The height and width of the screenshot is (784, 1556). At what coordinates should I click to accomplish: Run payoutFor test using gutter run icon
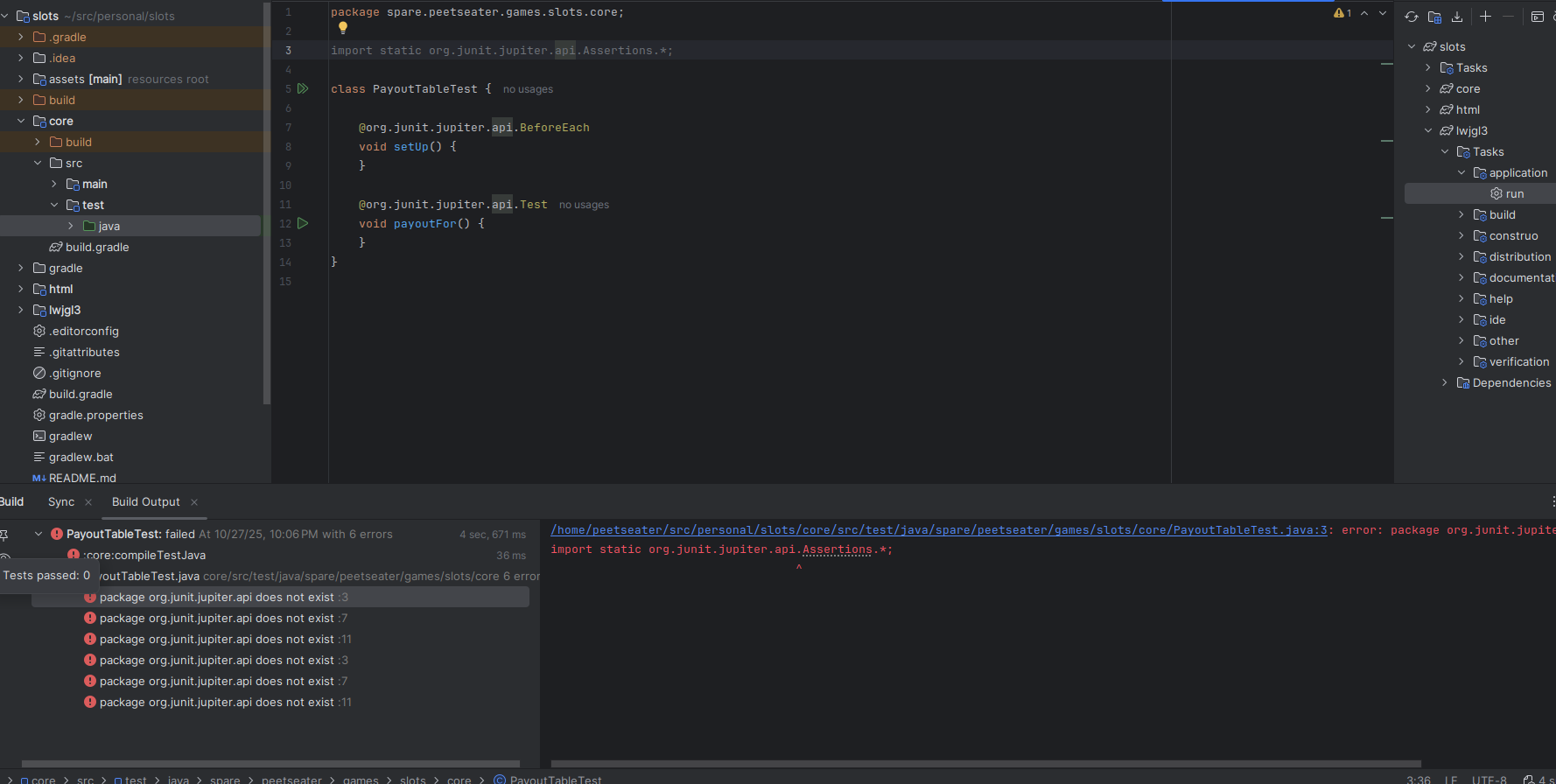pyautogui.click(x=303, y=223)
